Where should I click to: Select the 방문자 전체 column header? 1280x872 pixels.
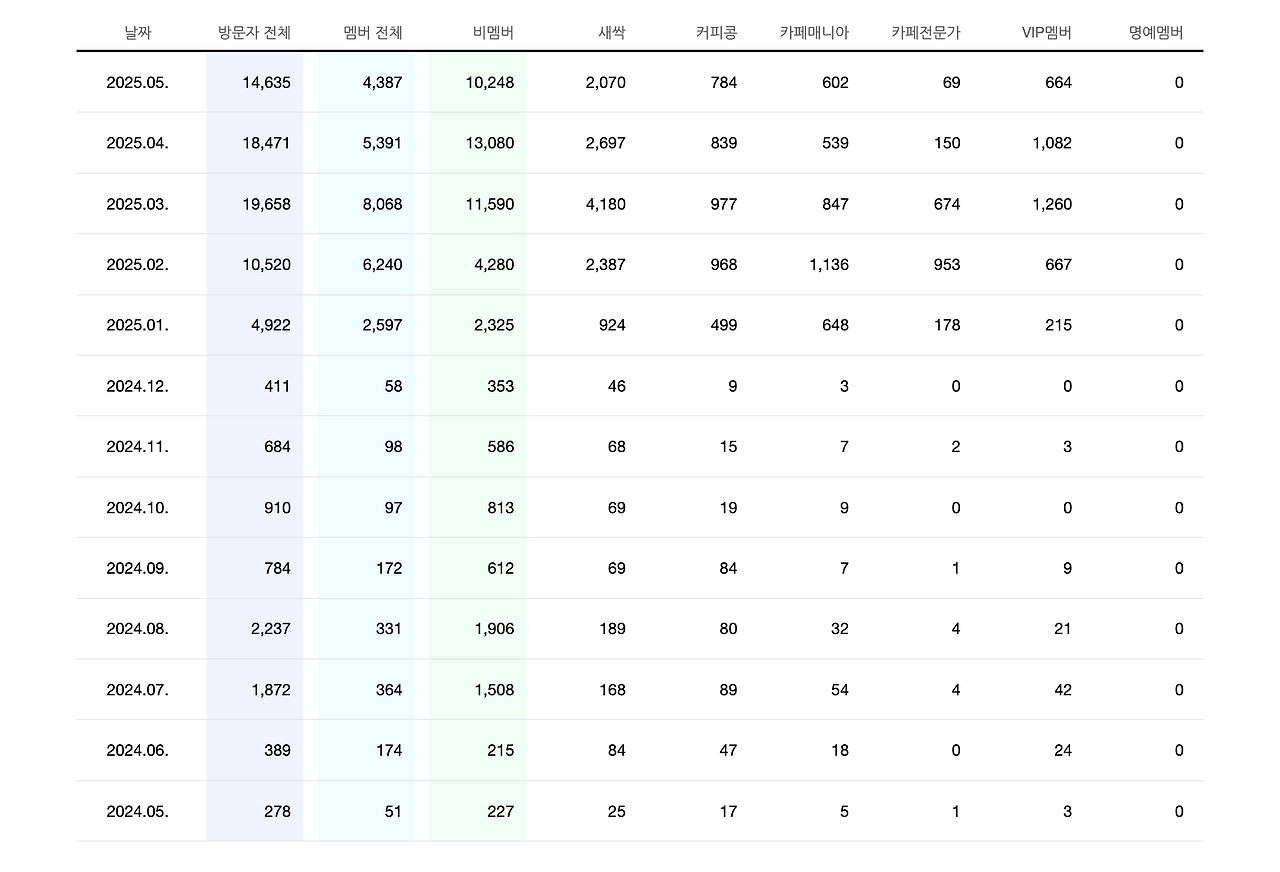click(253, 31)
